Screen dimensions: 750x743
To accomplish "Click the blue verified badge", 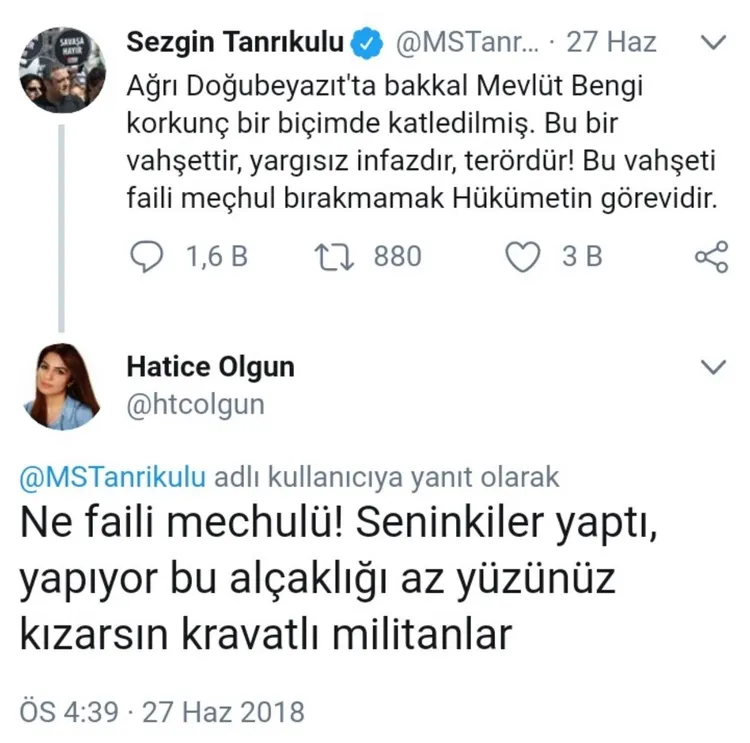I will pyautogui.click(x=369, y=43).
